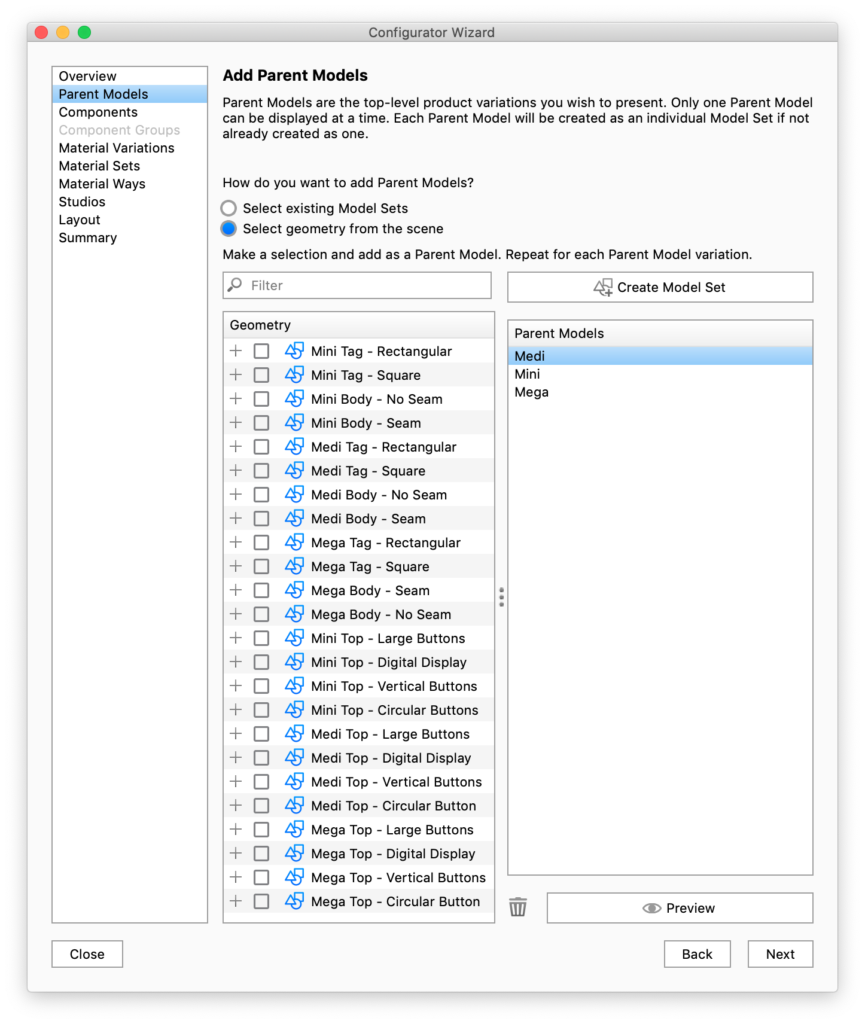Expand the Medi Tag - Rectangular tree item
865x1024 pixels.
236,447
